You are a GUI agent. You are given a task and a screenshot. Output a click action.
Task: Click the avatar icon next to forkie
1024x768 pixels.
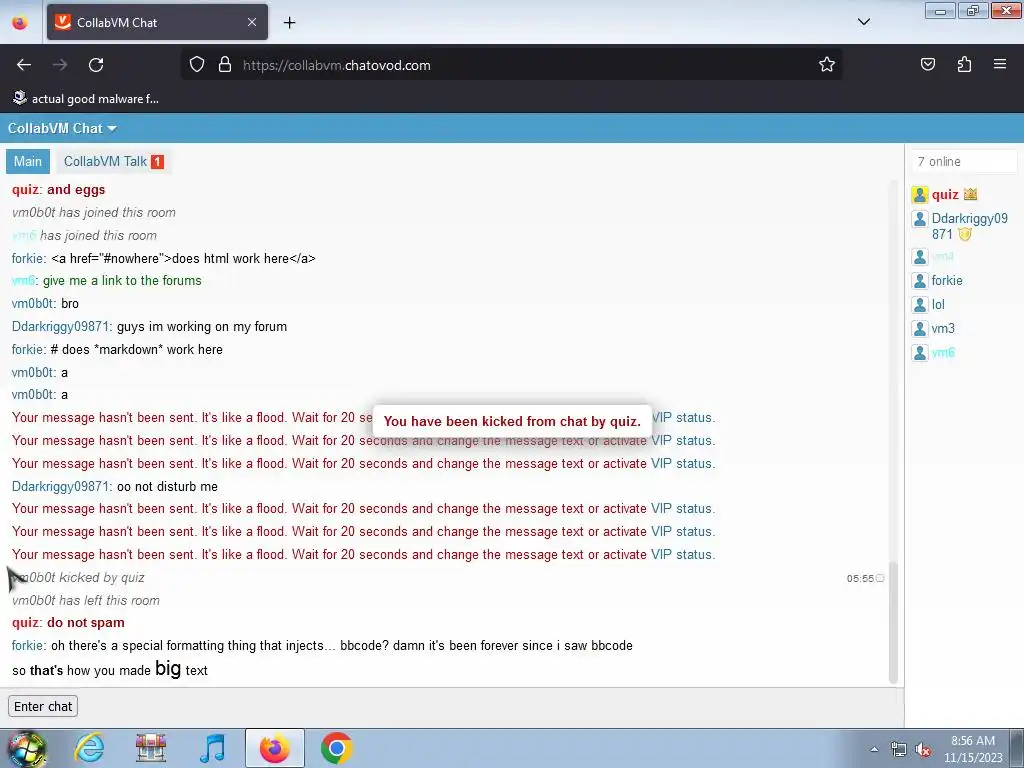point(920,281)
